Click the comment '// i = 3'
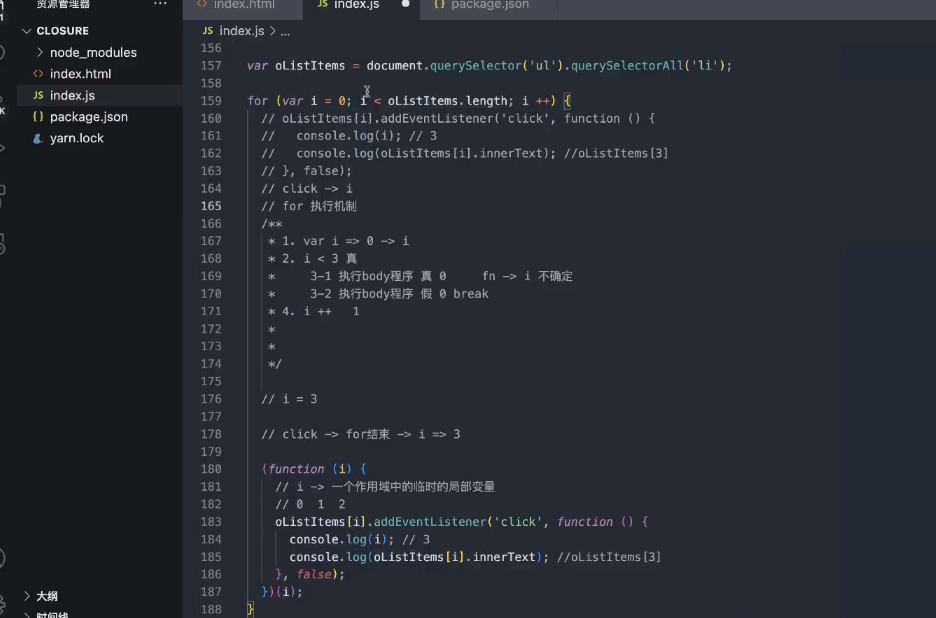This screenshot has width=936, height=618. pyautogui.click(x=289, y=399)
